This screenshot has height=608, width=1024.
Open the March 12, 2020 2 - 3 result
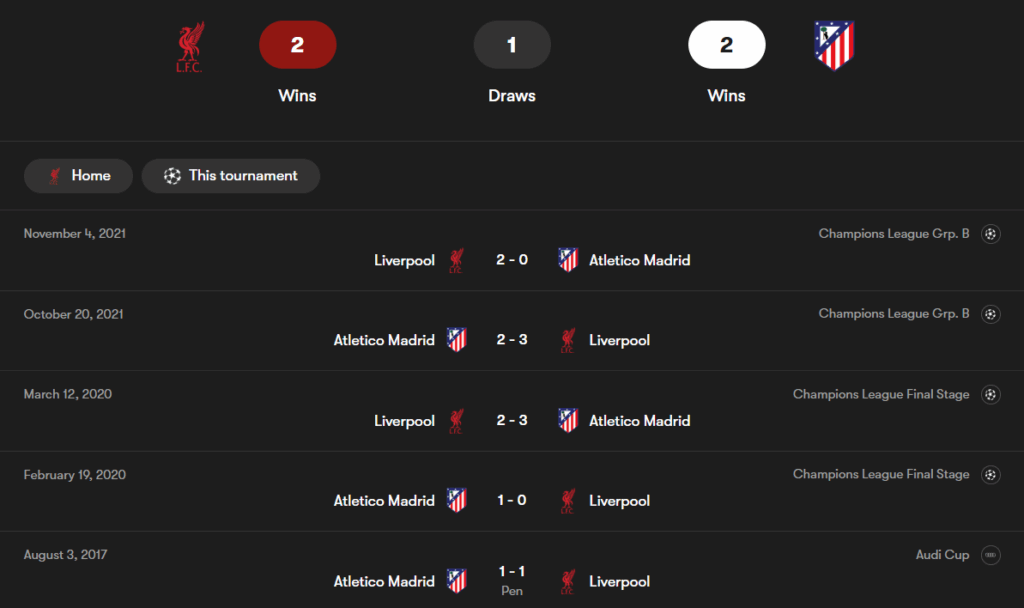pos(512,411)
